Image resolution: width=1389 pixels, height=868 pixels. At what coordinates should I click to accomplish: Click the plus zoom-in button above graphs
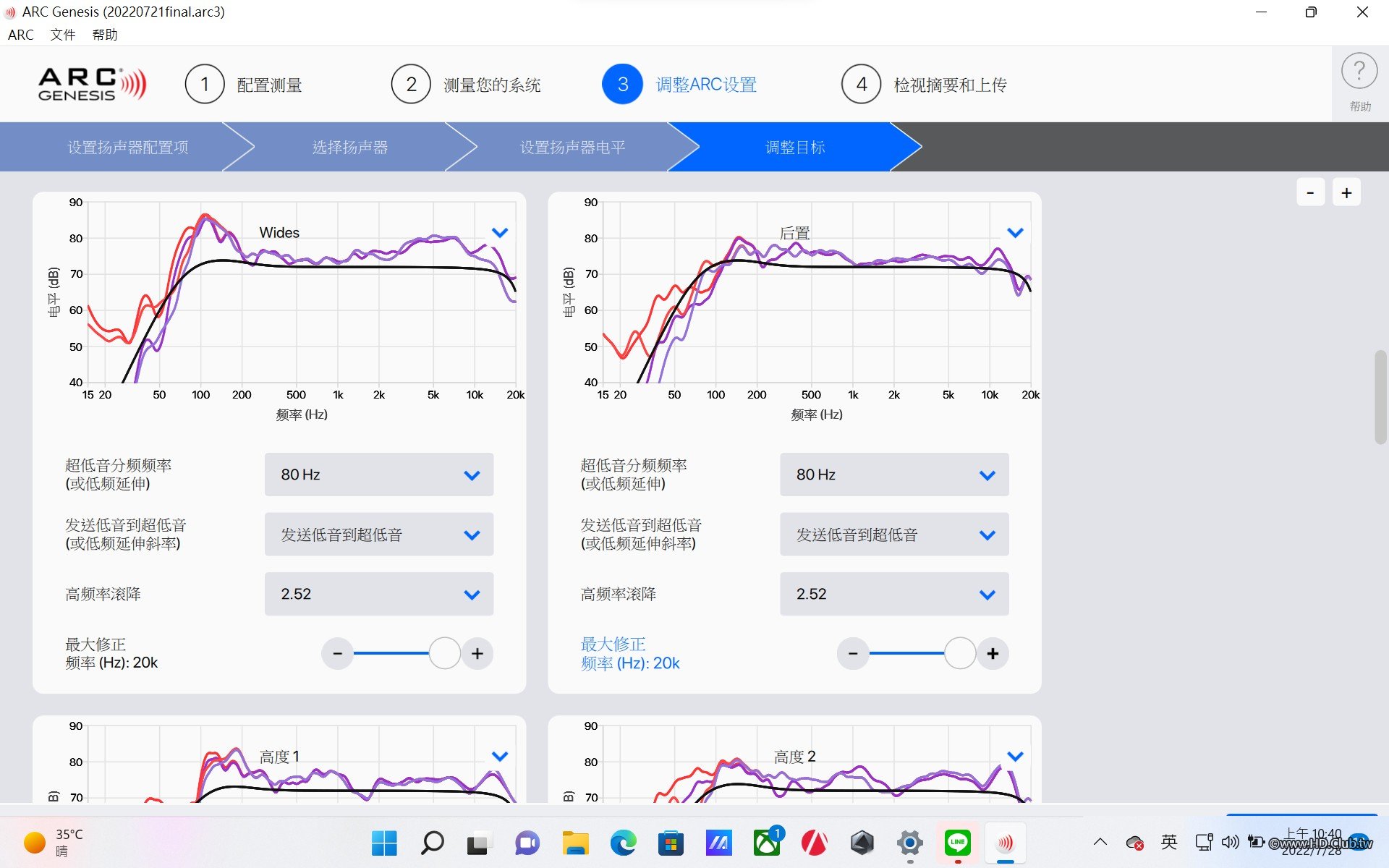point(1346,192)
